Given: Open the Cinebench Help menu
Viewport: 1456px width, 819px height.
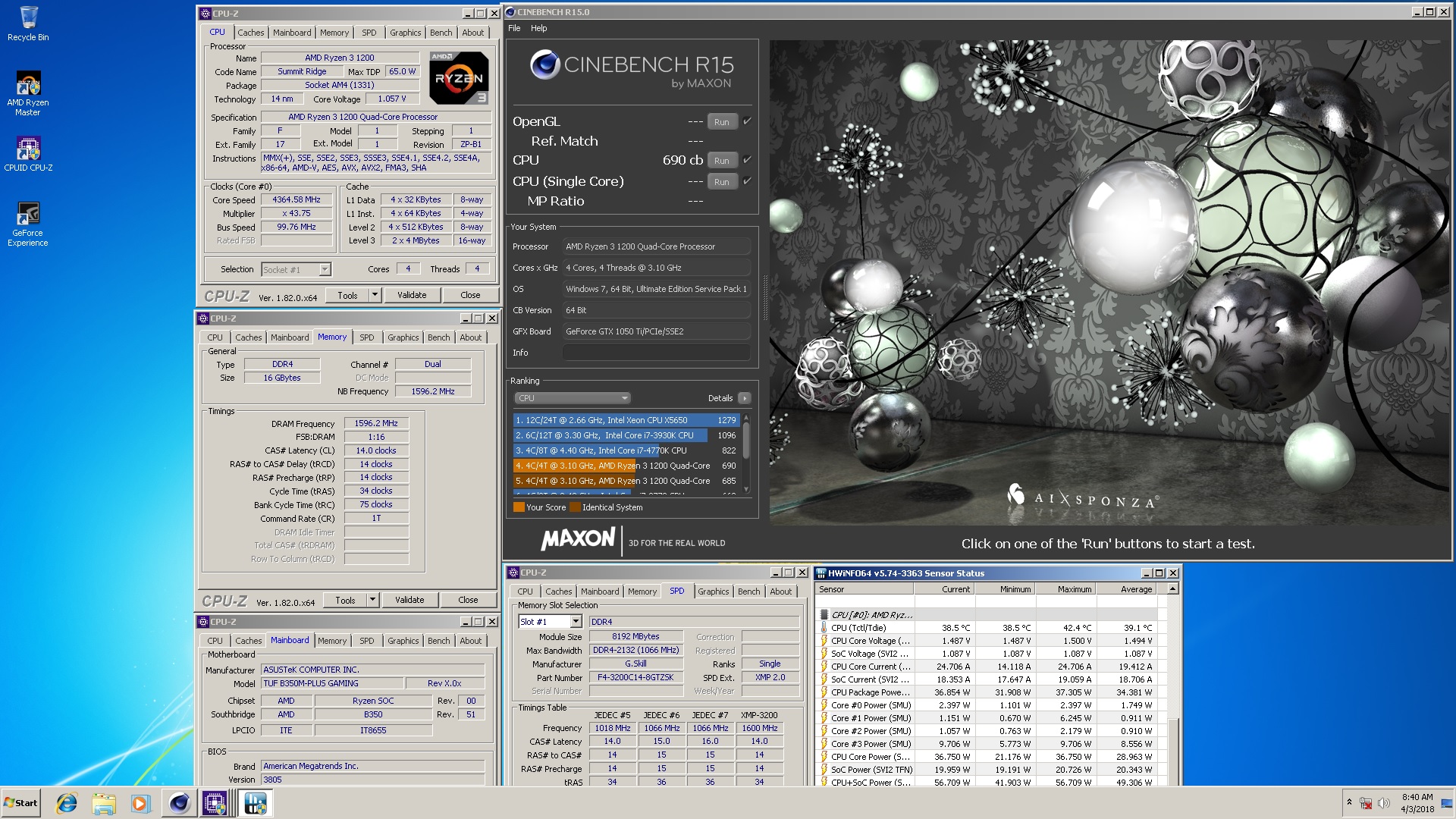Looking at the screenshot, I should coord(538,28).
